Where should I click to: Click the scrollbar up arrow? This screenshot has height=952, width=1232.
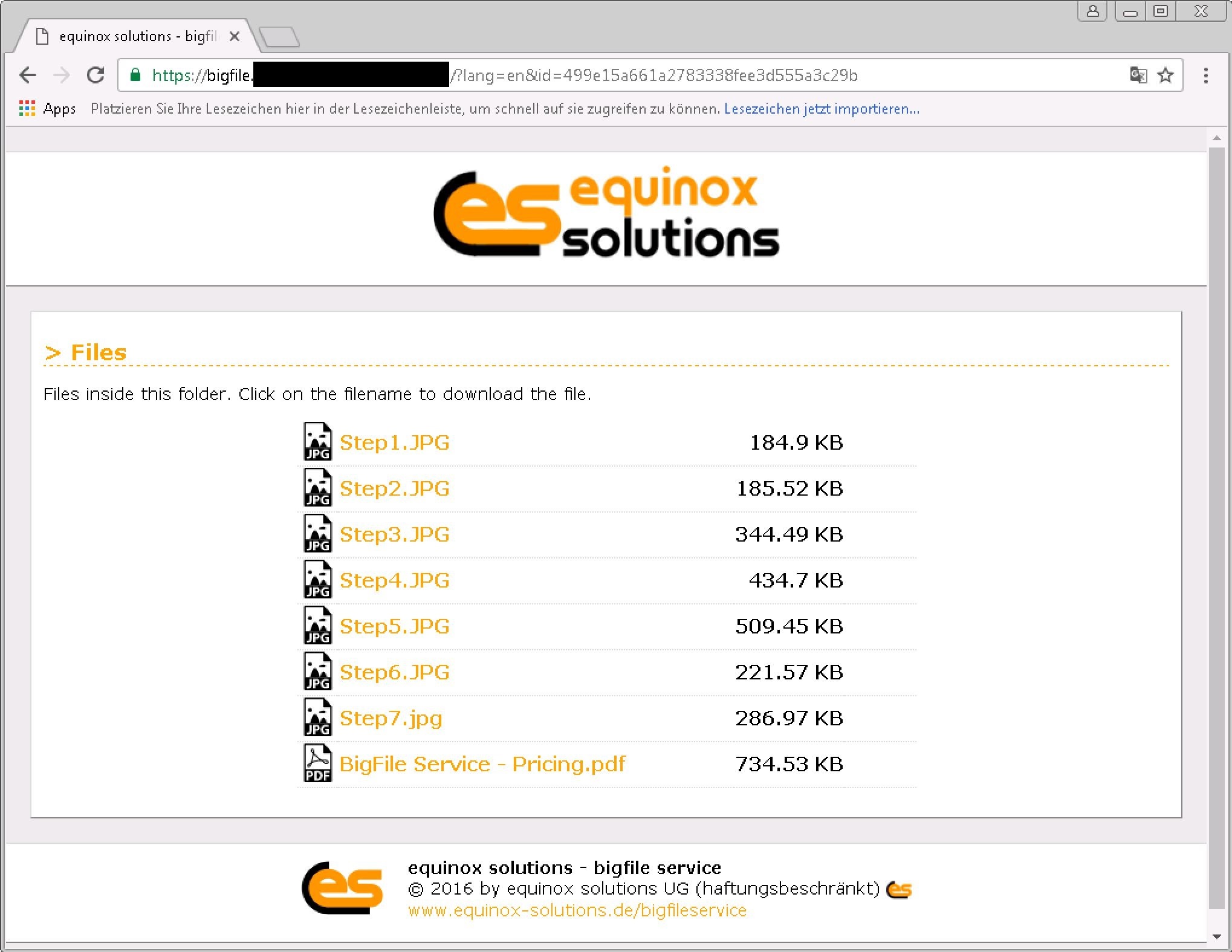[x=1216, y=138]
